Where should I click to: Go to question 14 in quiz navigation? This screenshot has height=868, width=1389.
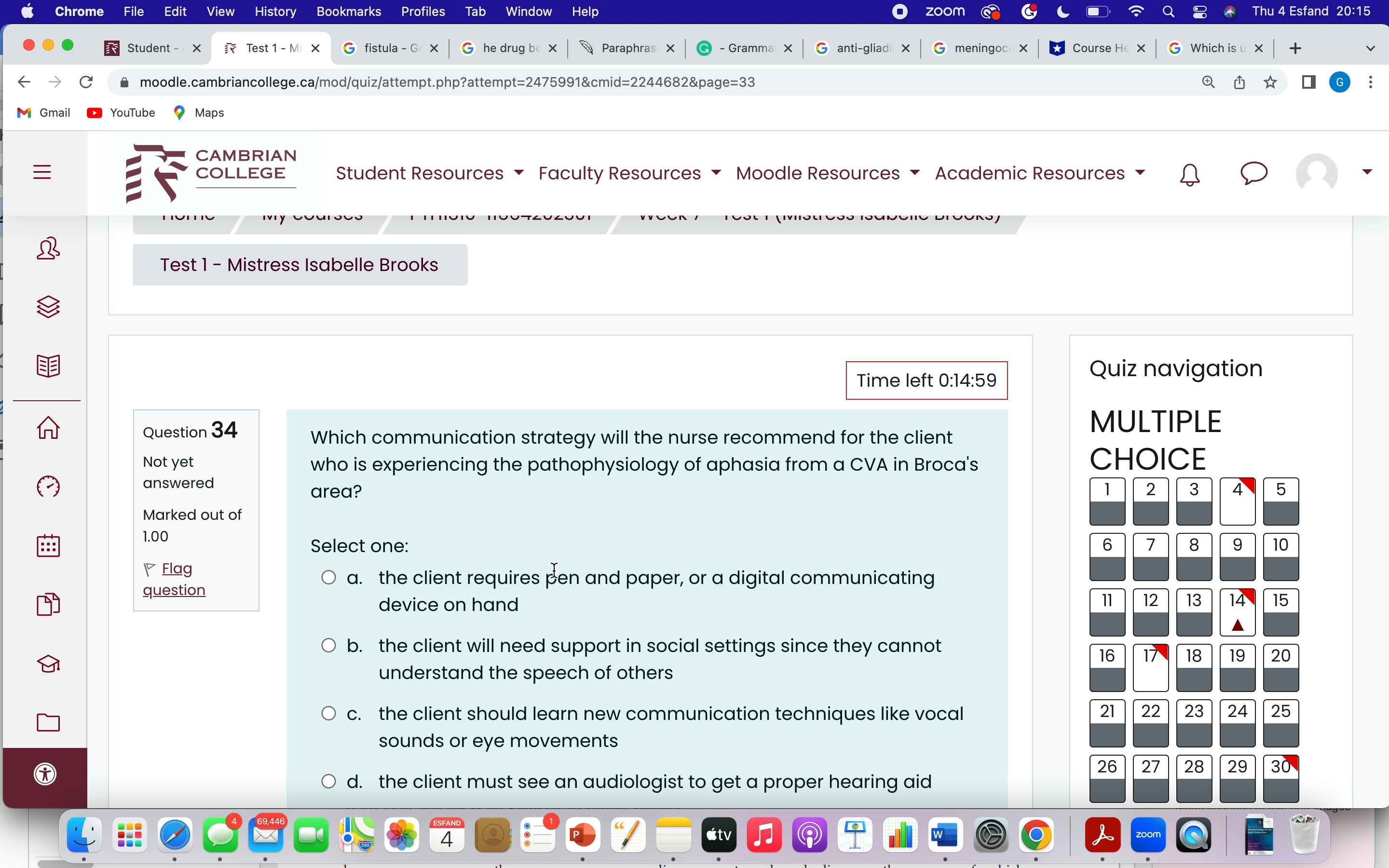point(1237,612)
